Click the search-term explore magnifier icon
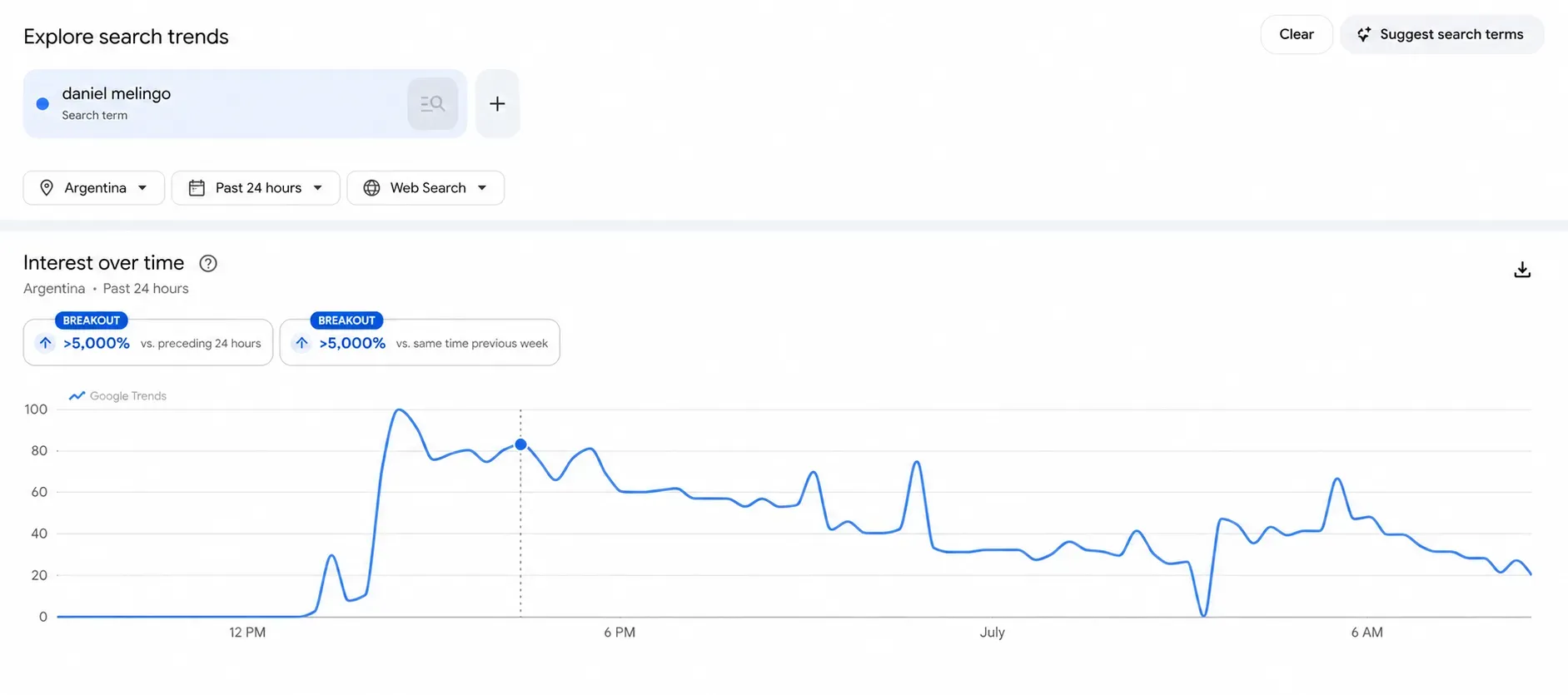 tap(432, 104)
